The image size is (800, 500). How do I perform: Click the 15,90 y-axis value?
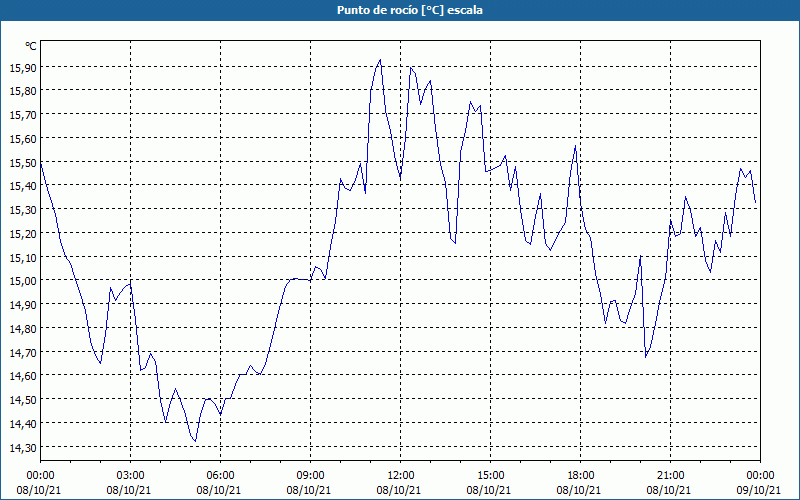pos(22,67)
